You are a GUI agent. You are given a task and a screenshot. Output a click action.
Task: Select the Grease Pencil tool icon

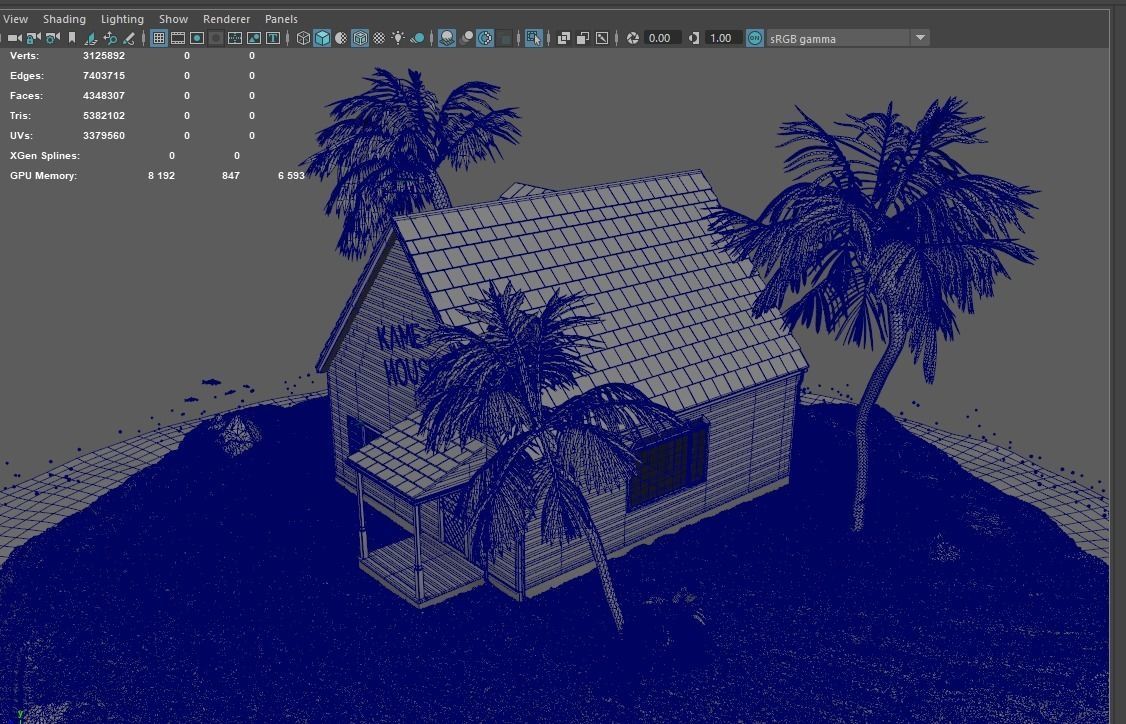pos(129,38)
